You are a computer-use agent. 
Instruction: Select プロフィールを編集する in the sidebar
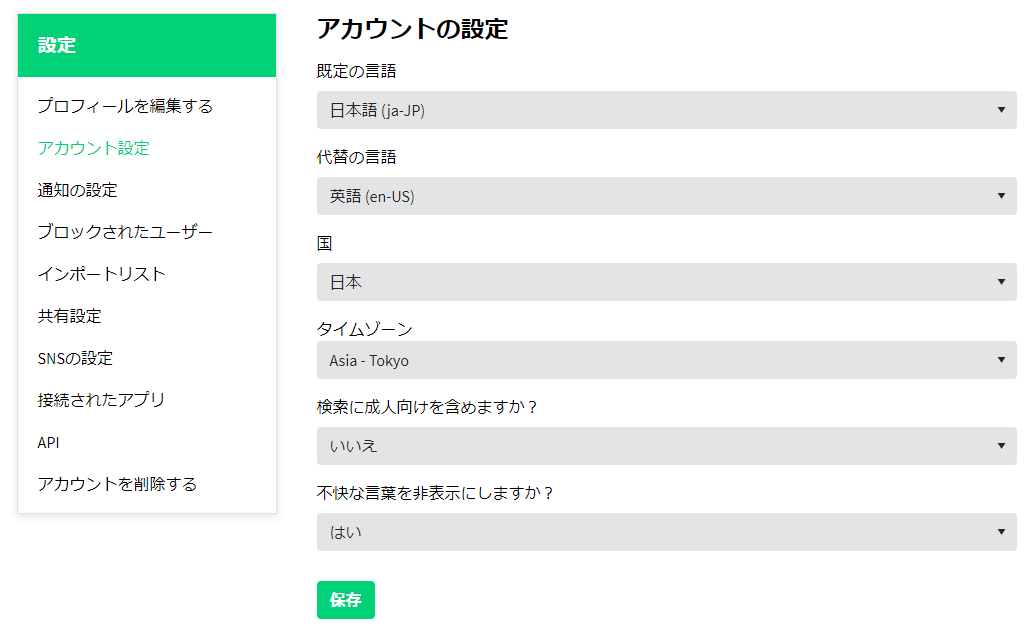click(125, 106)
